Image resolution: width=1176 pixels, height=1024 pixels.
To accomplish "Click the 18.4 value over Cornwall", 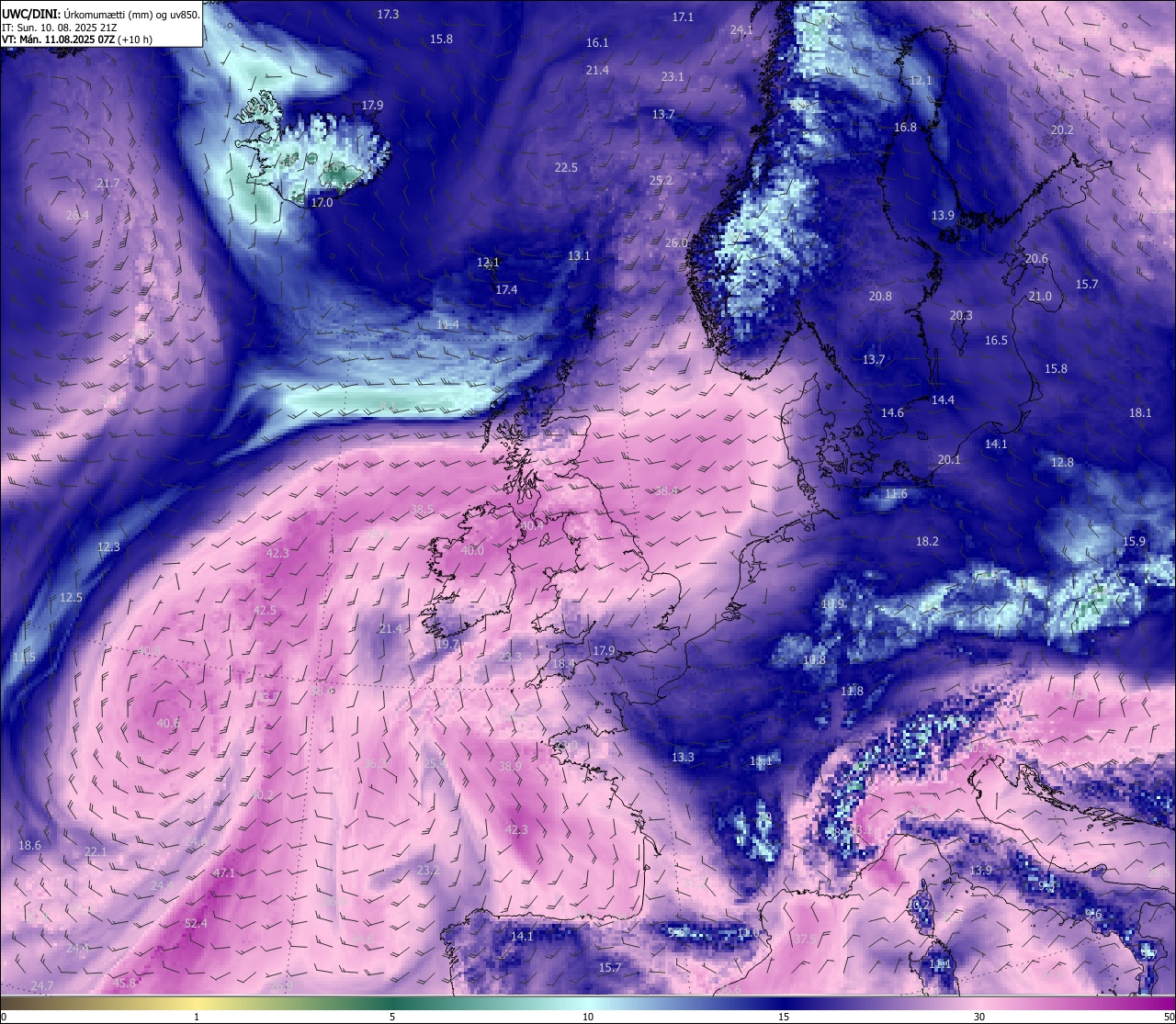I will click(563, 663).
